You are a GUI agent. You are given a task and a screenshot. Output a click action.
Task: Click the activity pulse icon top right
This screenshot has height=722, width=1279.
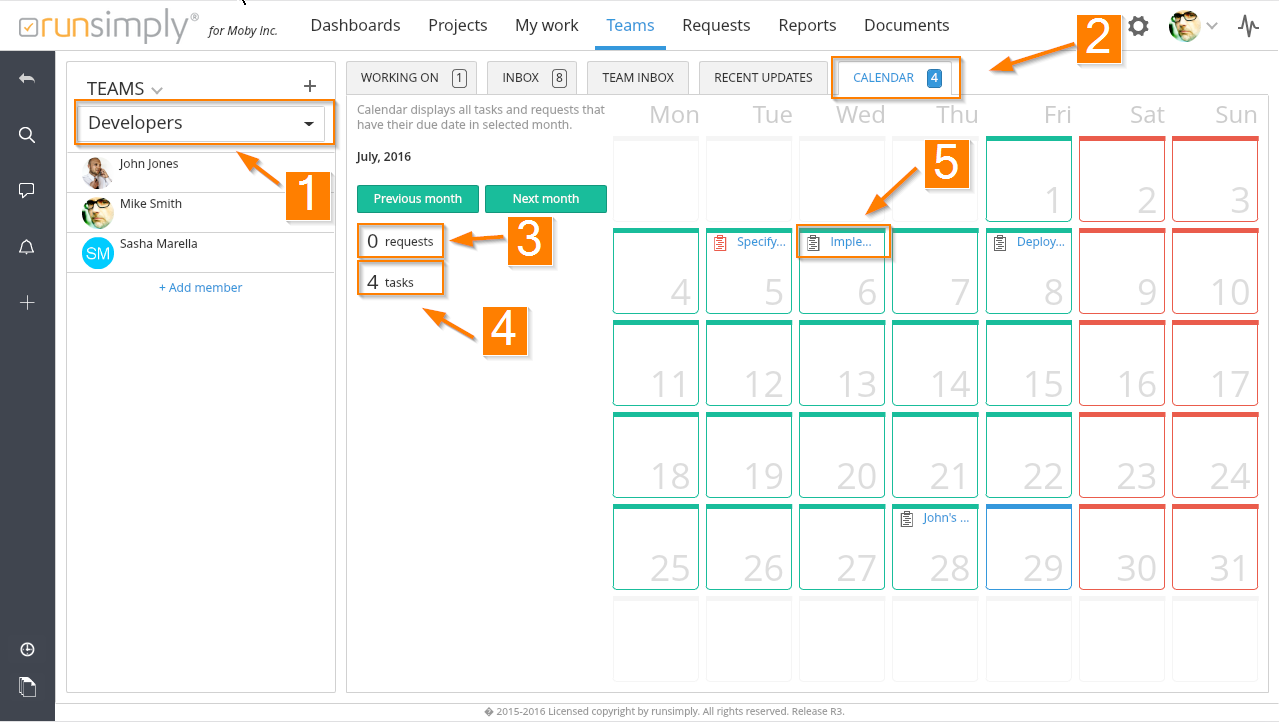1248,26
